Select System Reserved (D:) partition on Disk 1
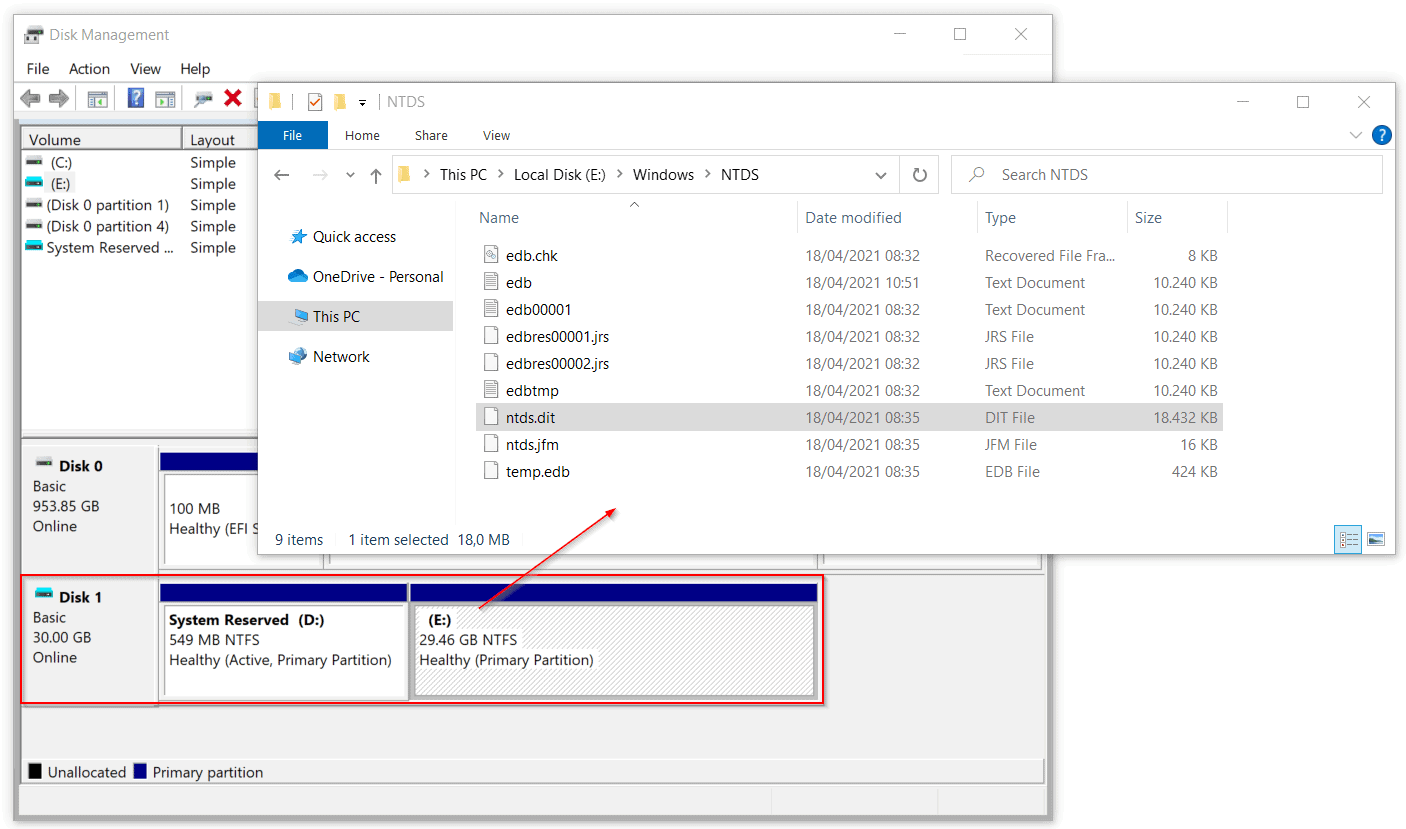The width and height of the screenshot is (1406, 829). pyautogui.click(x=284, y=650)
